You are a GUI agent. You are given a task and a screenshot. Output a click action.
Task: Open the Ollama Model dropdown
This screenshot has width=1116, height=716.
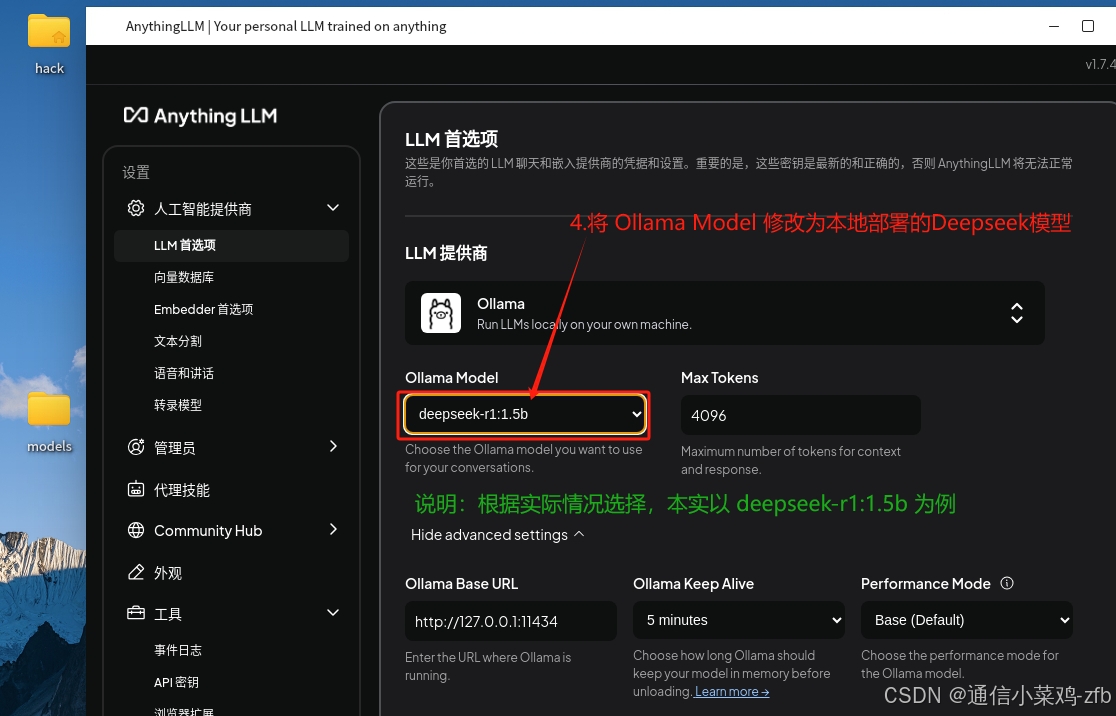pyautogui.click(x=525, y=414)
